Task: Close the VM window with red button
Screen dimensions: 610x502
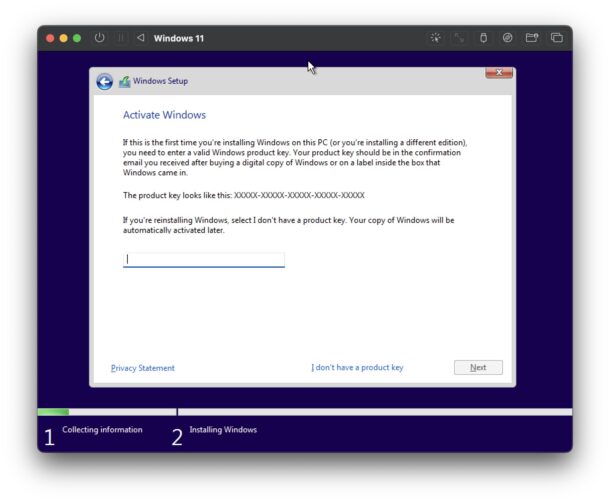Action: [50, 38]
